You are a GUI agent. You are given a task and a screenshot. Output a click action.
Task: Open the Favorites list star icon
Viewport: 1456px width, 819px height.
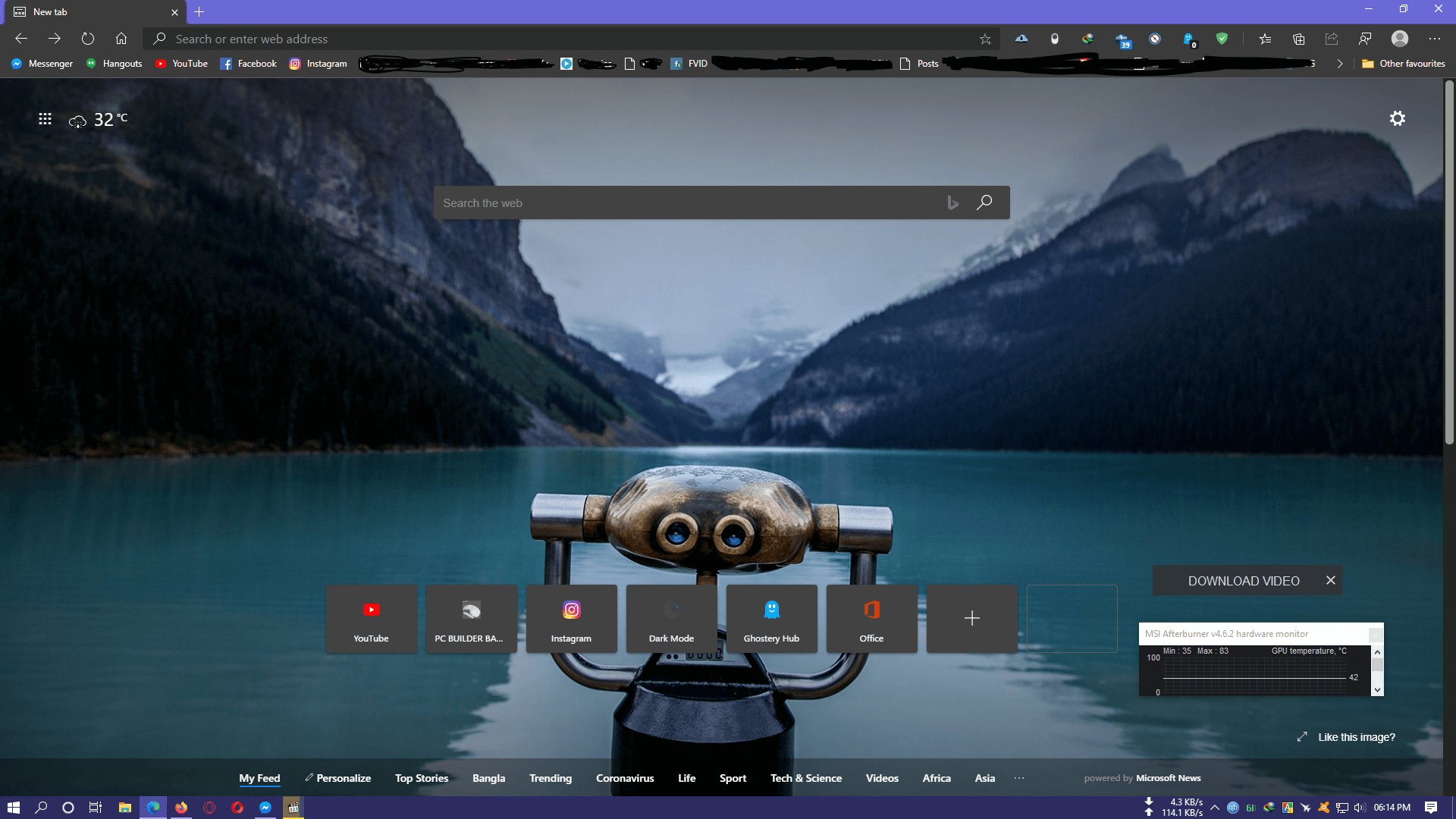pos(1265,39)
